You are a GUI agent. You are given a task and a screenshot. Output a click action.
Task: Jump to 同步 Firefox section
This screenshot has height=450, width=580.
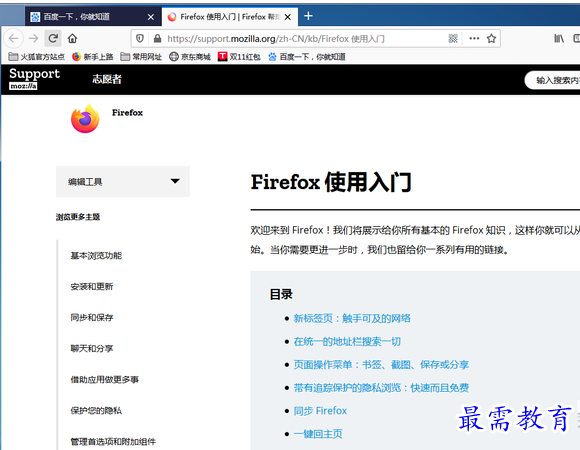[320, 411]
